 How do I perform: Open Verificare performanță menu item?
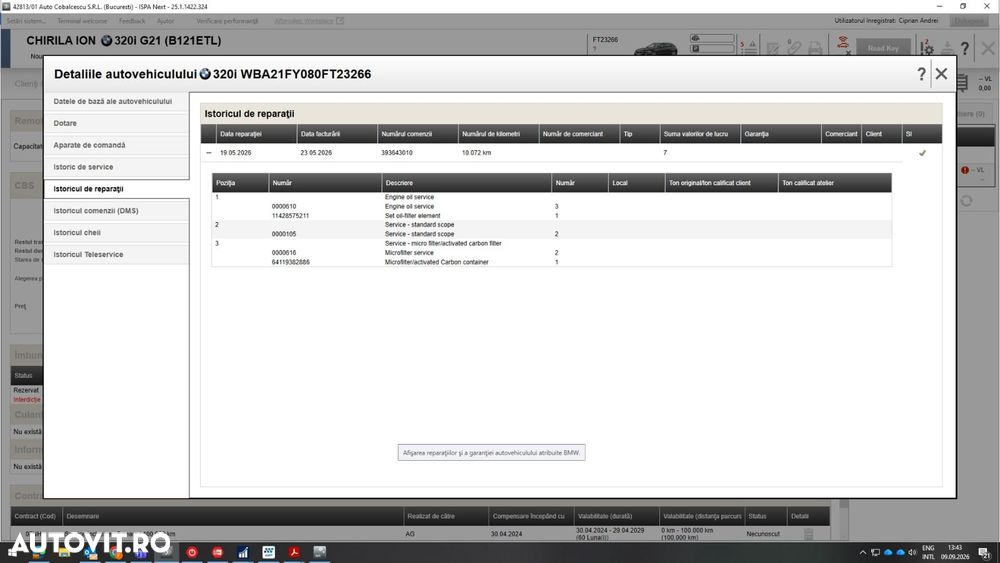pyautogui.click(x=227, y=21)
